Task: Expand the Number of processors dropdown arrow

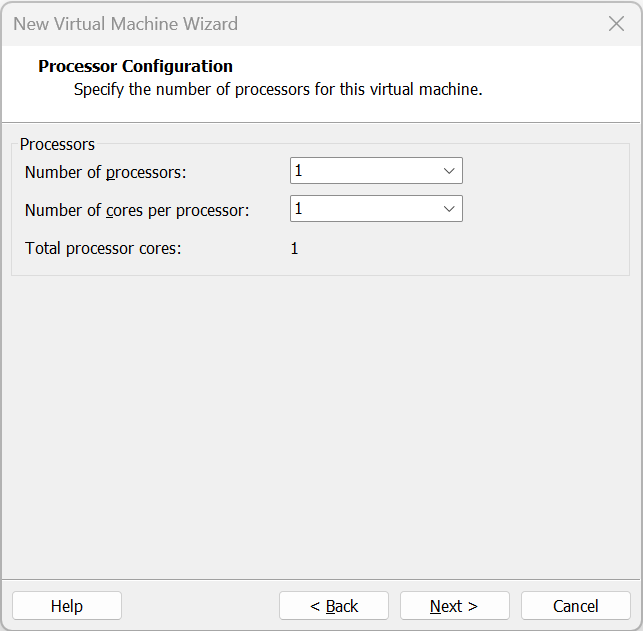Action: [x=449, y=171]
